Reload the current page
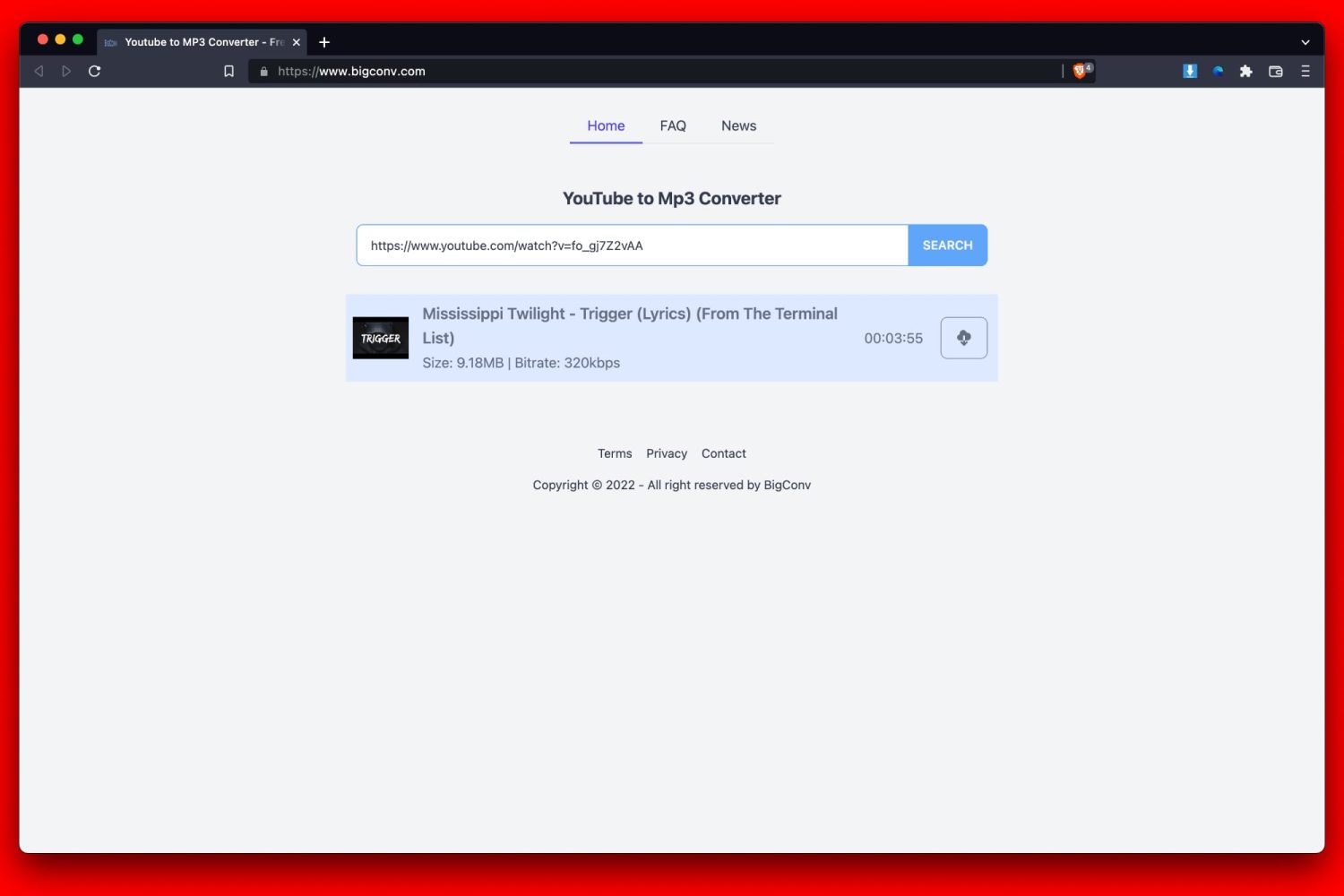1344x896 pixels. click(x=94, y=71)
